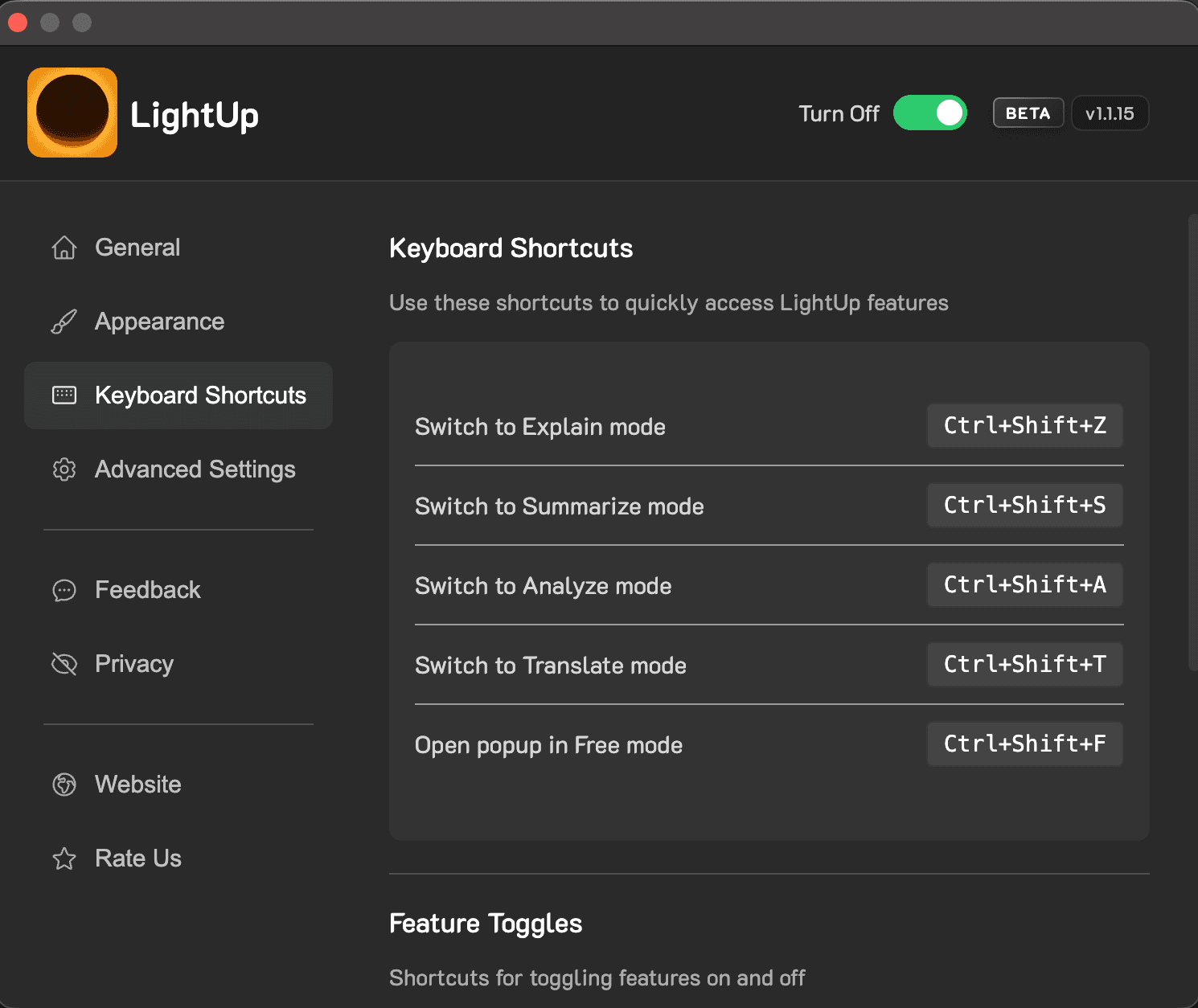The image size is (1198, 1008).
Task: Click the Ctrl+Shift+A Analyze shortcut
Action: 1024,584
